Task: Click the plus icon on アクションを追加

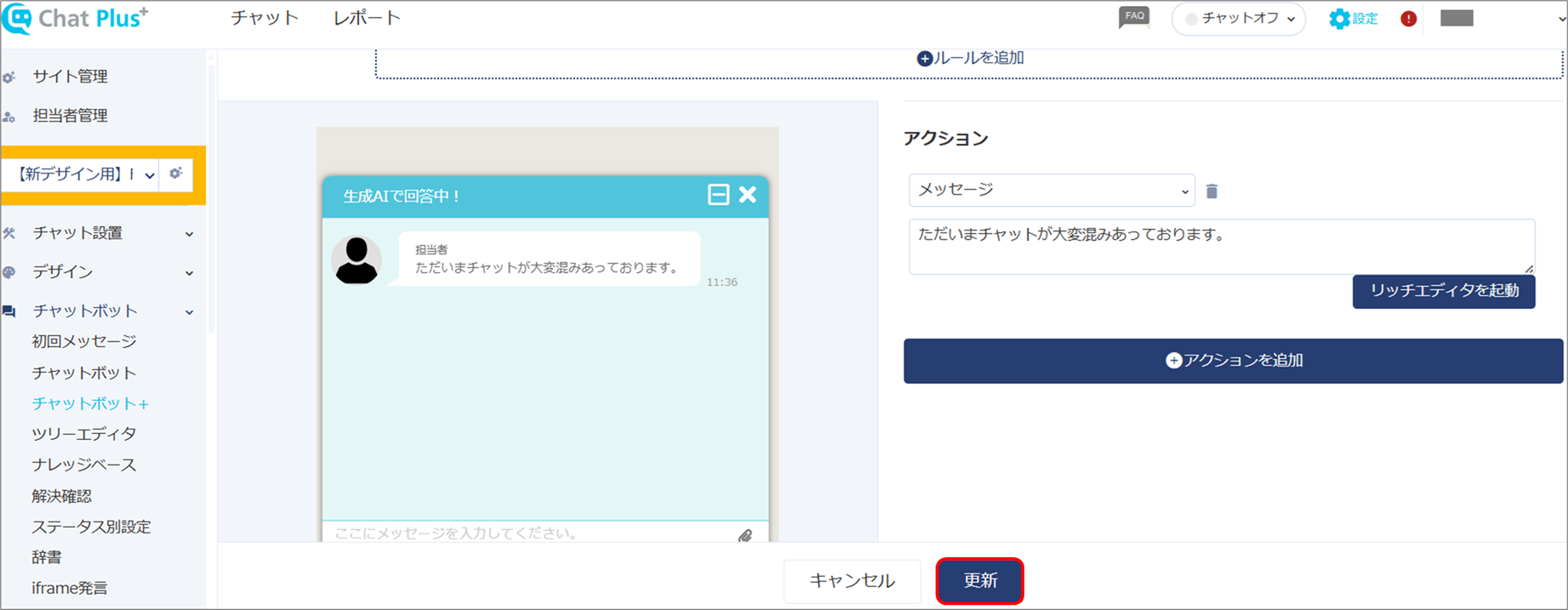Action: (1173, 361)
